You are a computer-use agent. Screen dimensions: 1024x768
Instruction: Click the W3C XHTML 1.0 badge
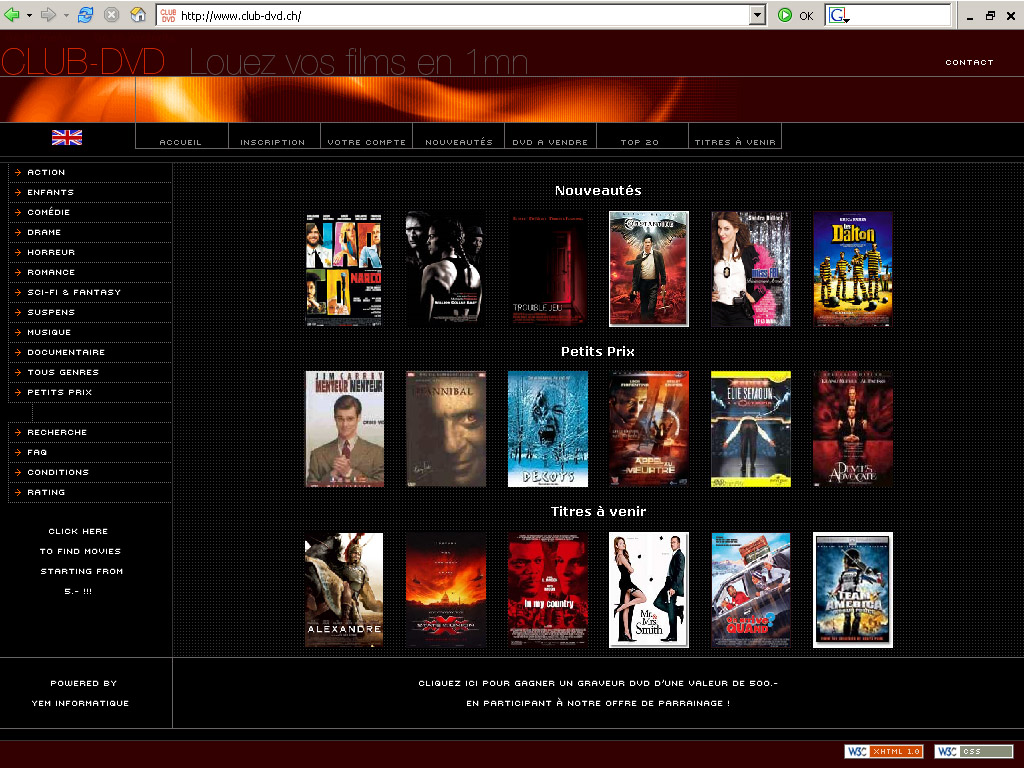click(x=884, y=751)
